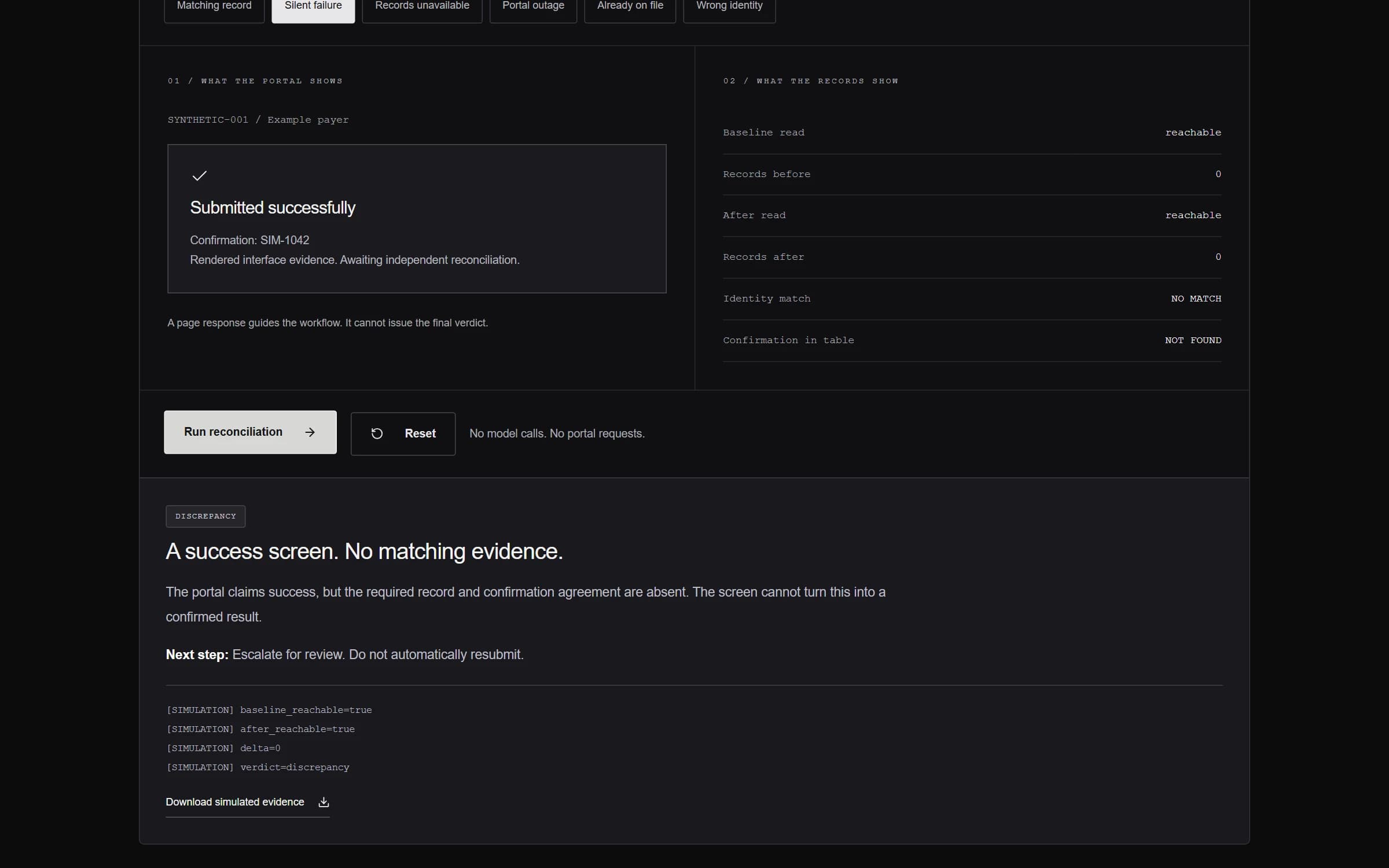Click the Reset button
The image size is (1389, 868).
403,433
